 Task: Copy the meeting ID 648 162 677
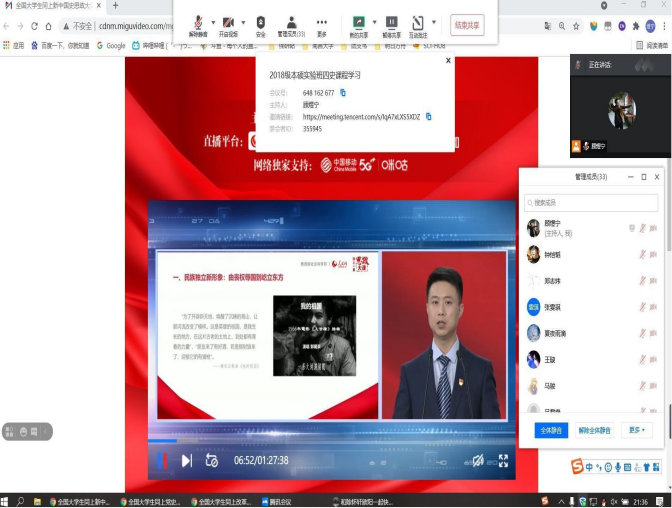[x=343, y=92]
